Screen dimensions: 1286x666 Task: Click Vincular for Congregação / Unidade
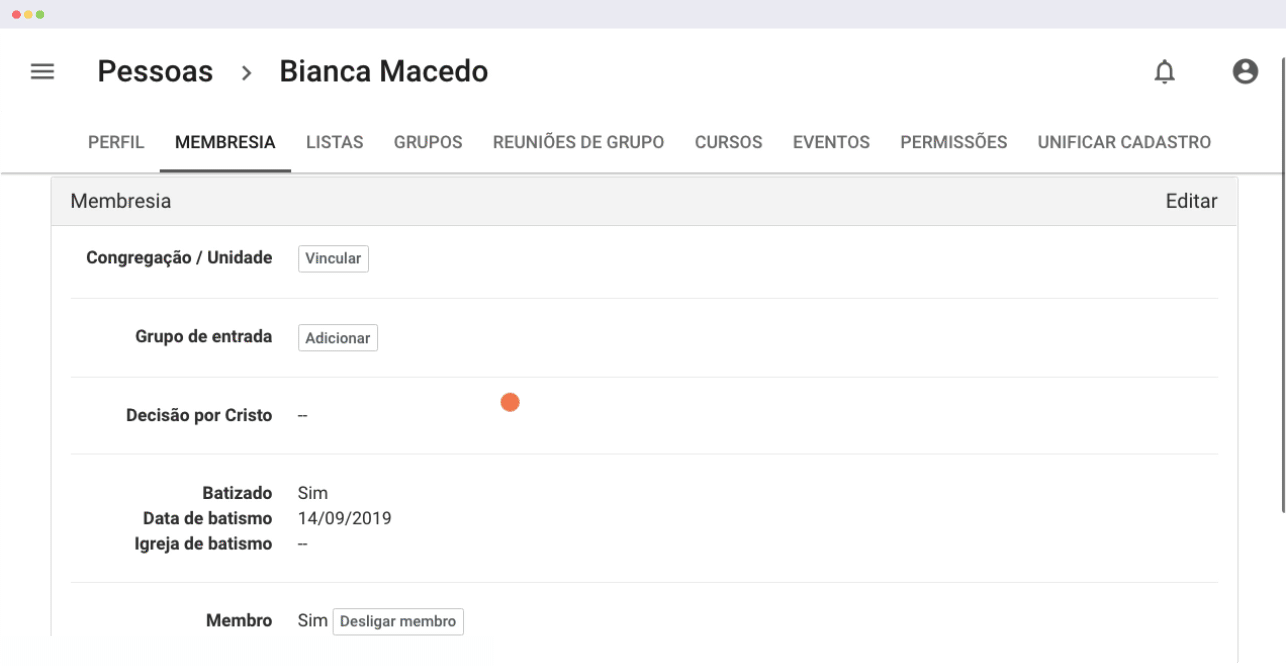point(333,258)
